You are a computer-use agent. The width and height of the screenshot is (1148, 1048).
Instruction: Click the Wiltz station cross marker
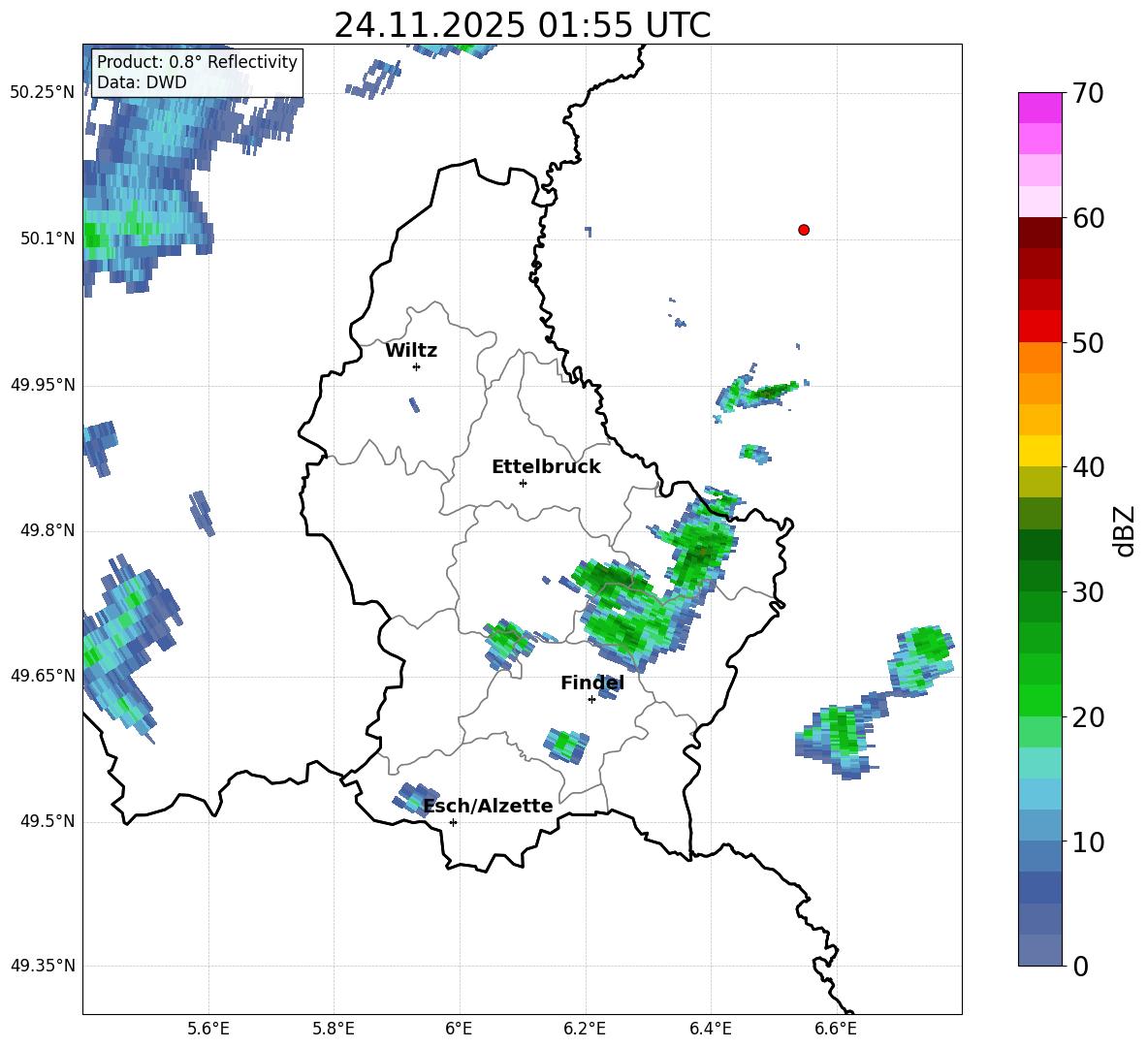417,366
